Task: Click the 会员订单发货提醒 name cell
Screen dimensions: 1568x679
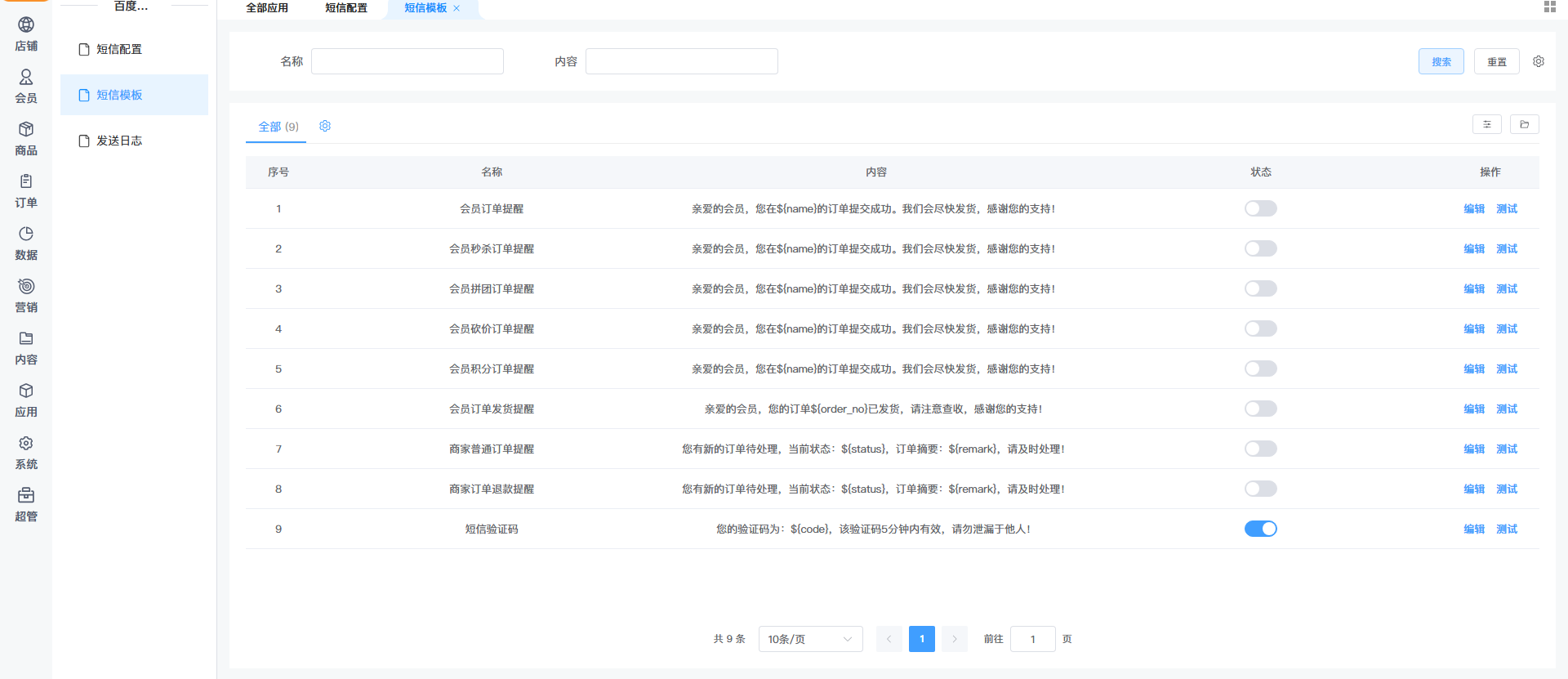Action: pos(492,409)
